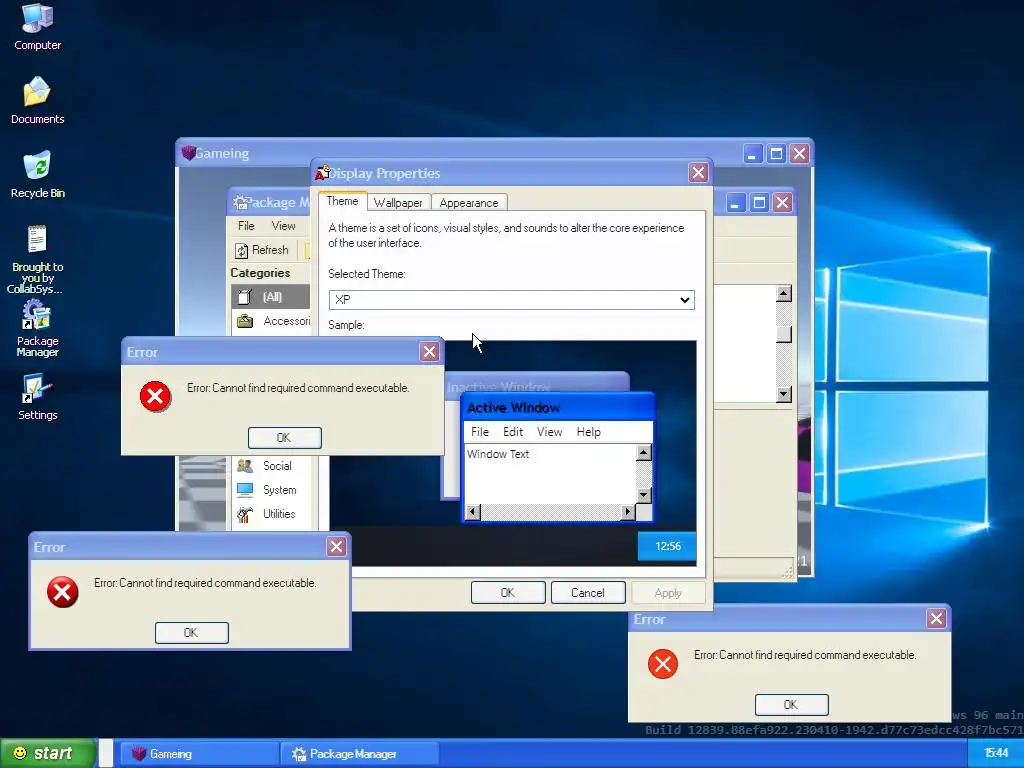Click the sample window's scroll right arrow
The image size is (1024, 768).
[x=628, y=512]
